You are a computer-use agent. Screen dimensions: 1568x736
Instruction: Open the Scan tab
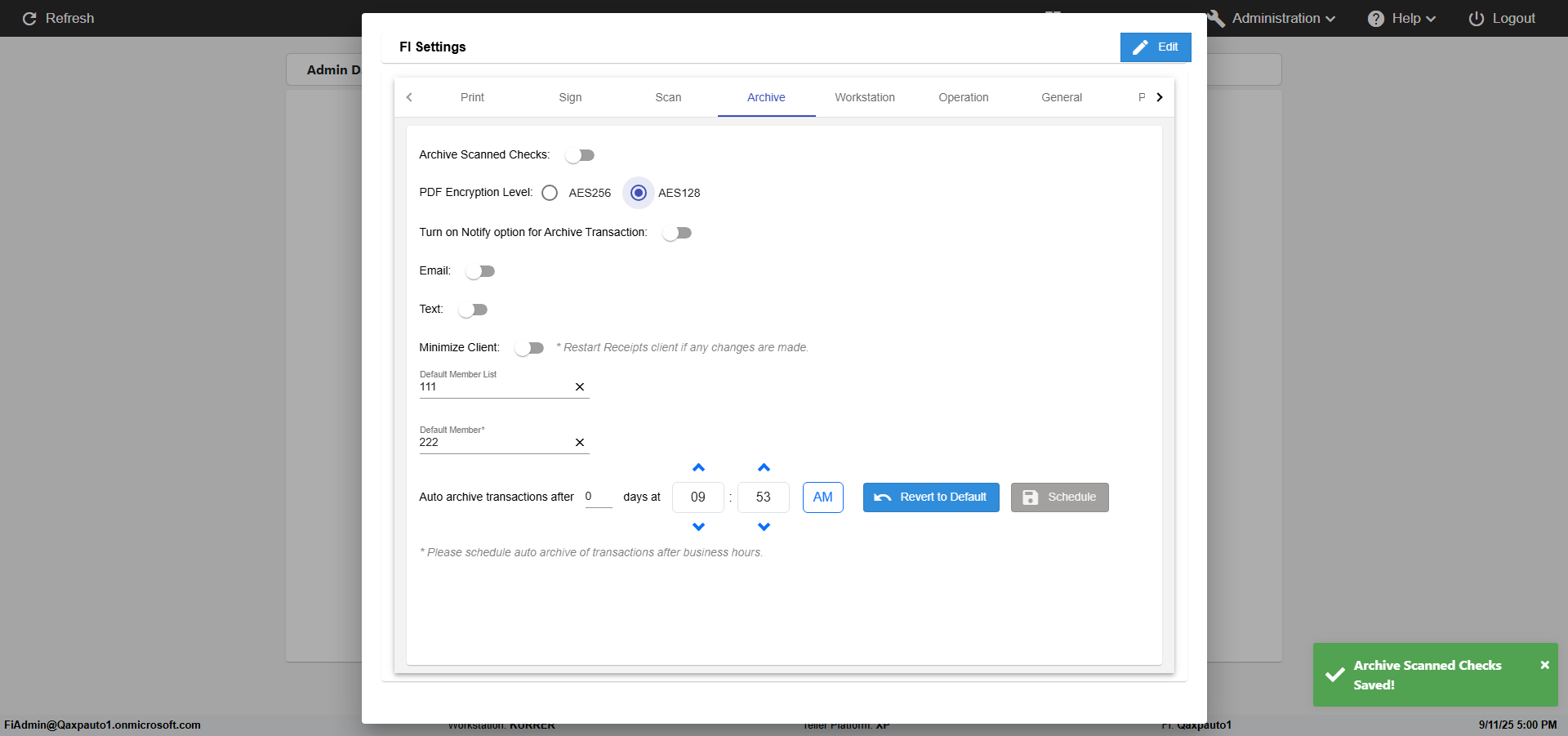(668, 97)
